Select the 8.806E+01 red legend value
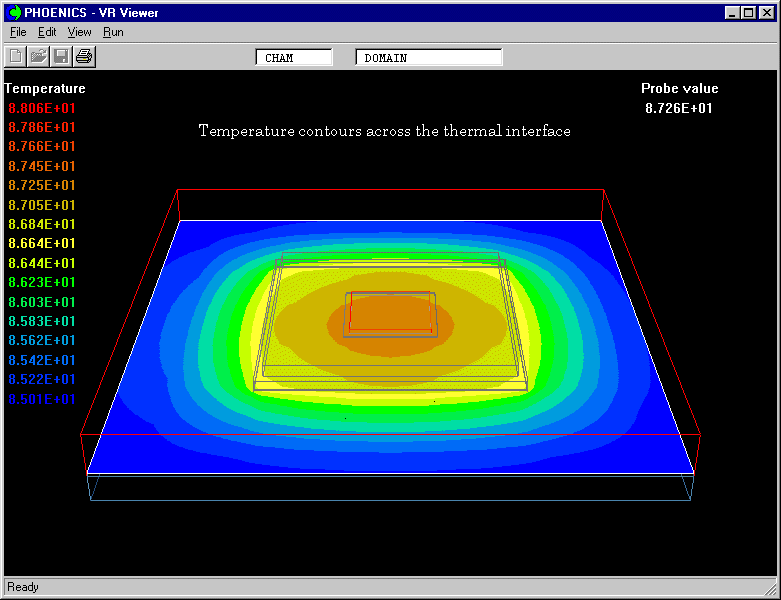The width and height of the screenshot is (781, 600). coord(41,108)
